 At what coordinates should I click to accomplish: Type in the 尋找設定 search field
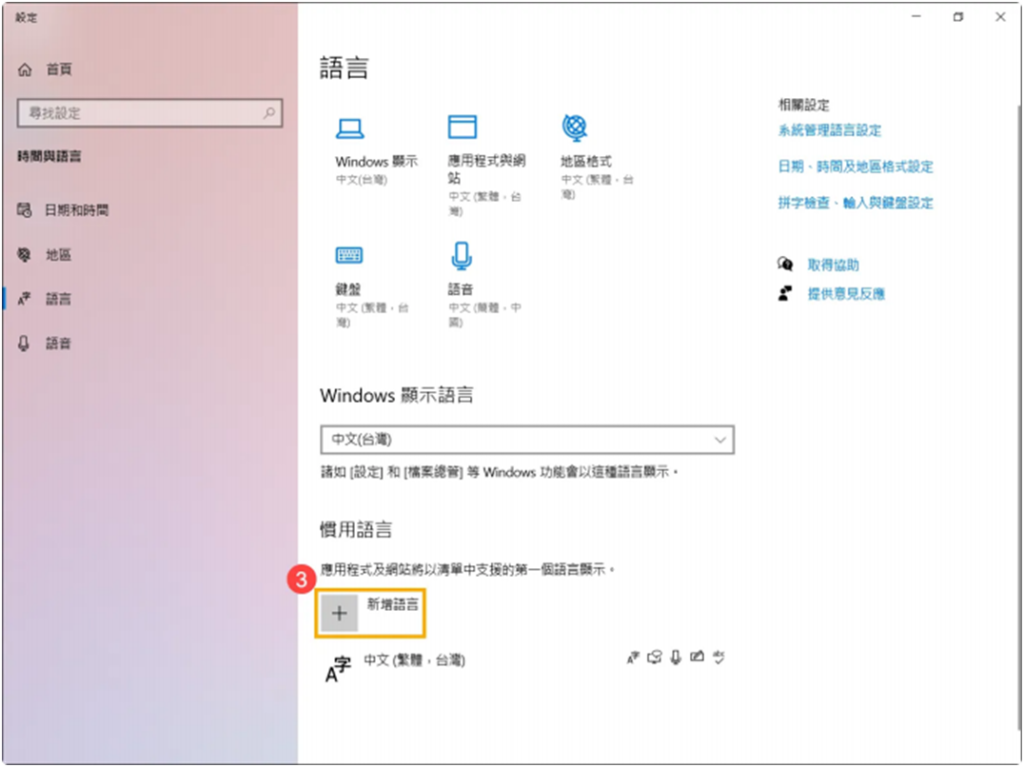(140, 114)
